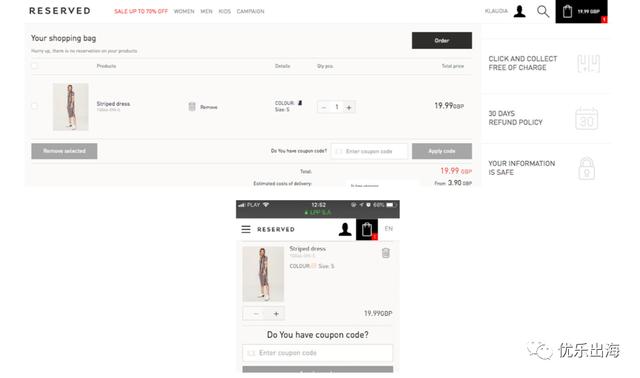
Task: Click the search magnifier icon
Action: (542, 11)
